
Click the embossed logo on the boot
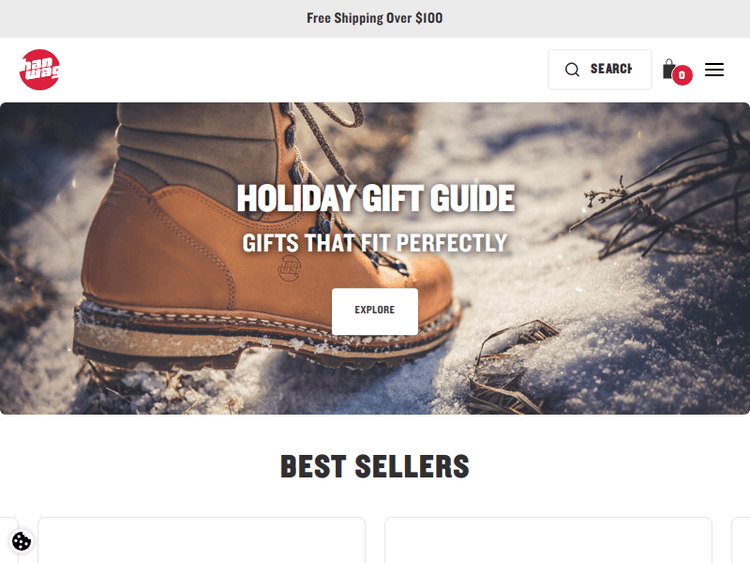pyautogui.click(x=289, y=268)
